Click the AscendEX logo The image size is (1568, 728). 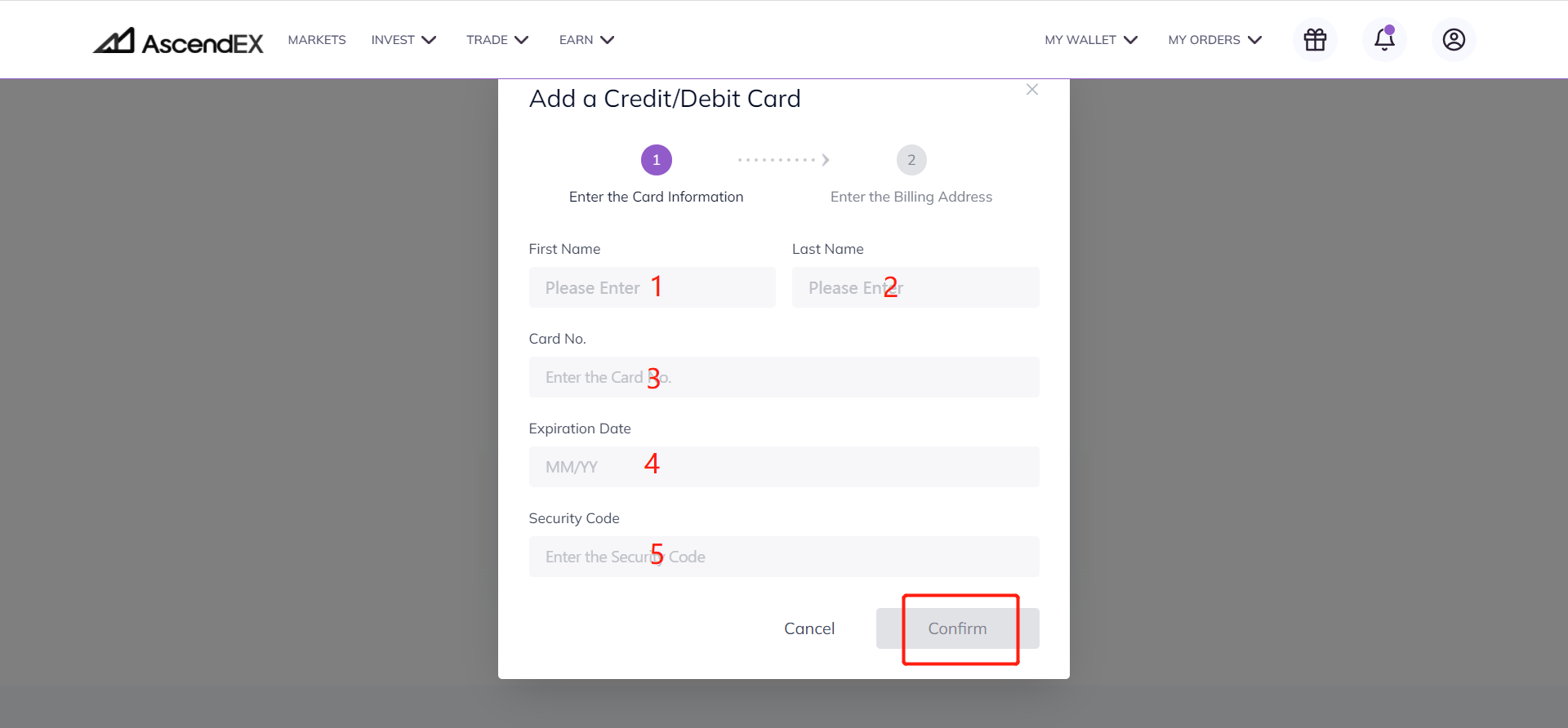(178, 41)
